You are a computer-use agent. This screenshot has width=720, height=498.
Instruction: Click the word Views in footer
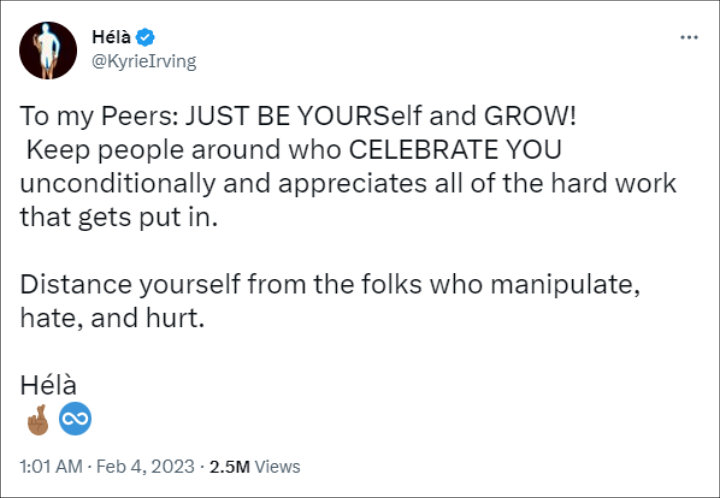click(277, 467)
